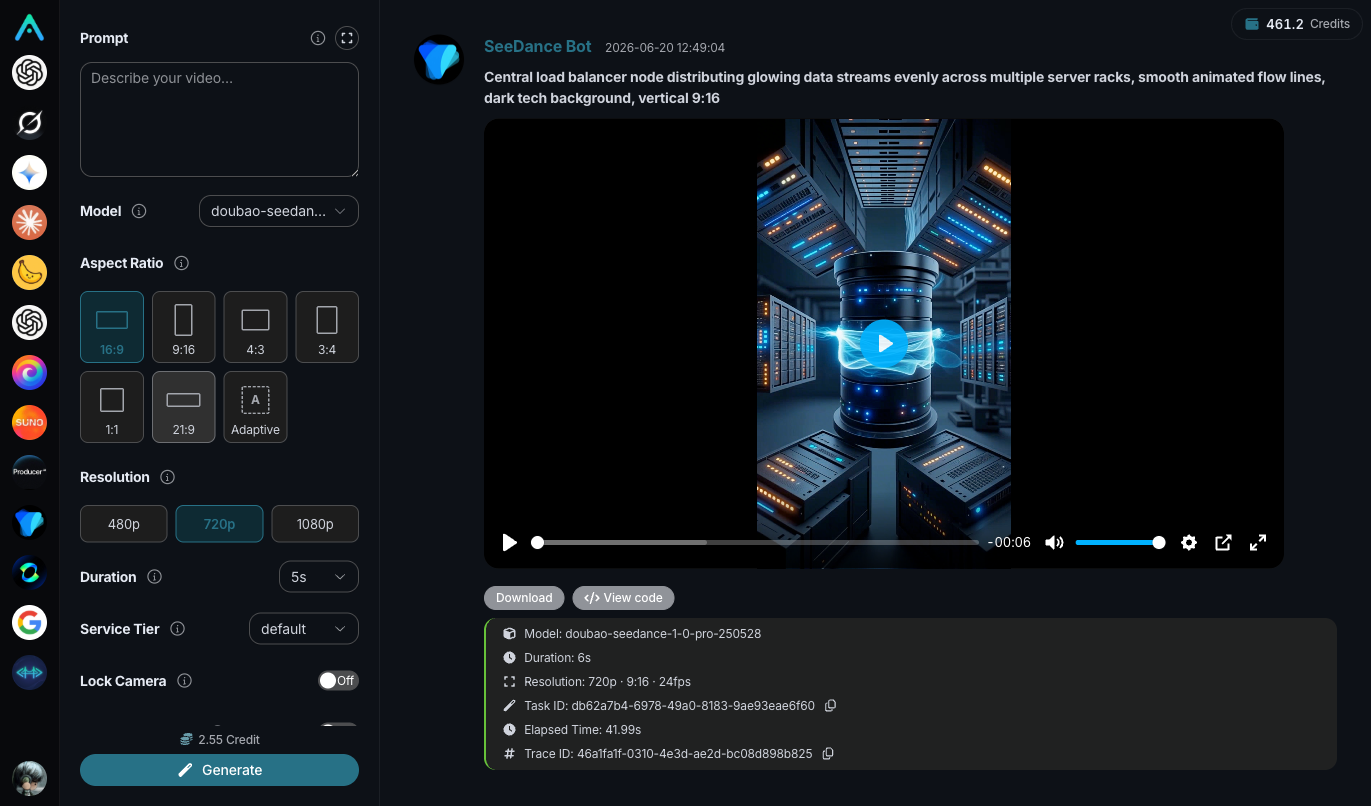The height and width of the screenshot is (806, 1371).
Task: Open the Model dropdown
Action: pos(279,211)
